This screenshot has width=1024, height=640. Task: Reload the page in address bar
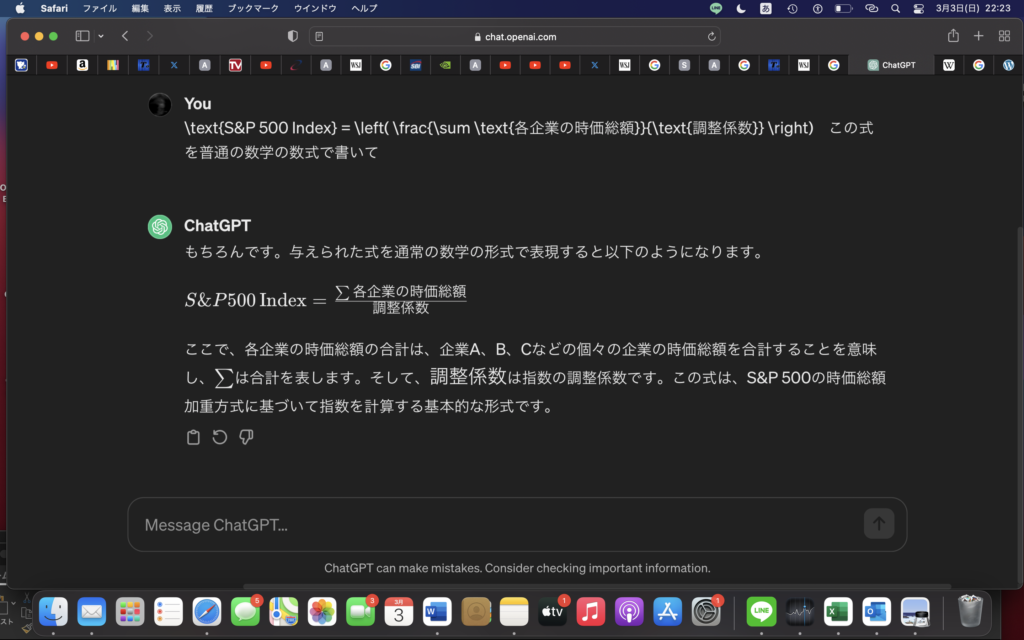click(711, 36)
